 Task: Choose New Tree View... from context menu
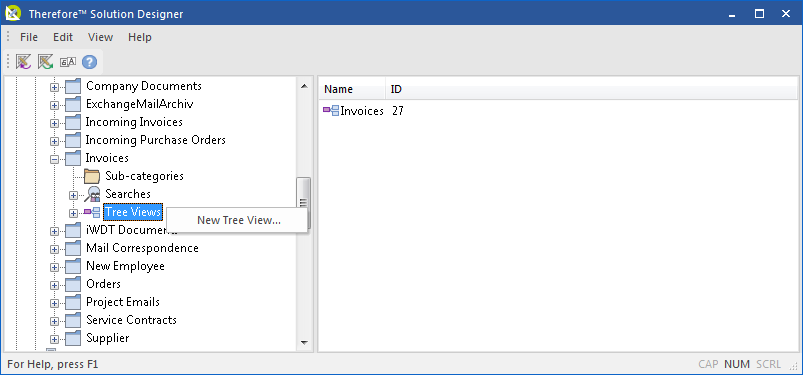pos(238,220)
